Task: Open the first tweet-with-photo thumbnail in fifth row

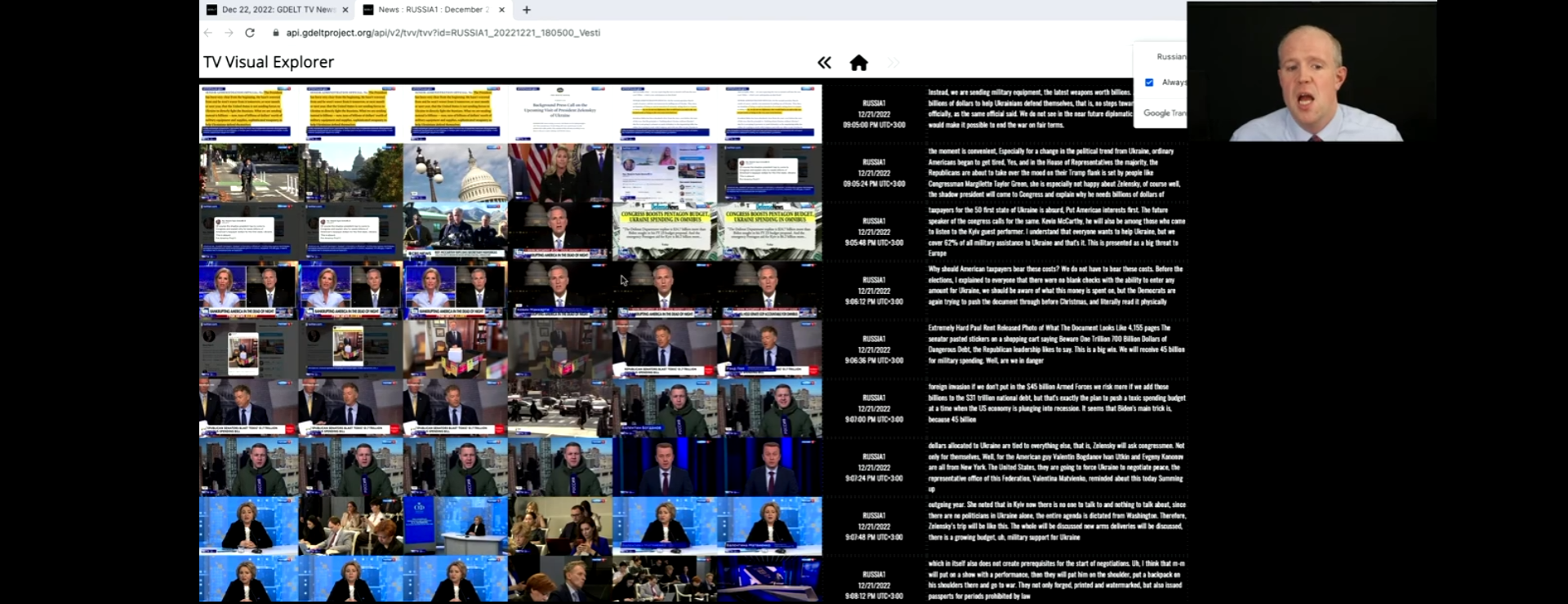Action: click(249, 349)
